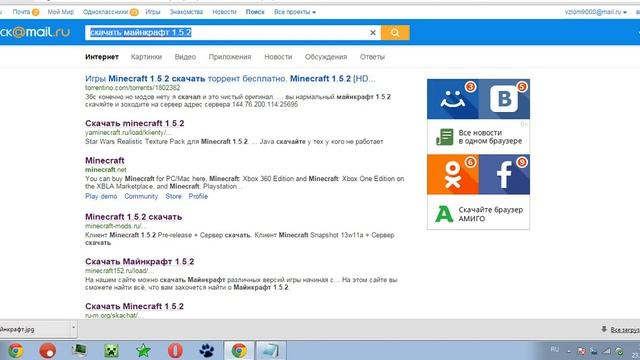640x360 pixels.
Task: Switch to the Новости search tab
Action: coord(278,57)
